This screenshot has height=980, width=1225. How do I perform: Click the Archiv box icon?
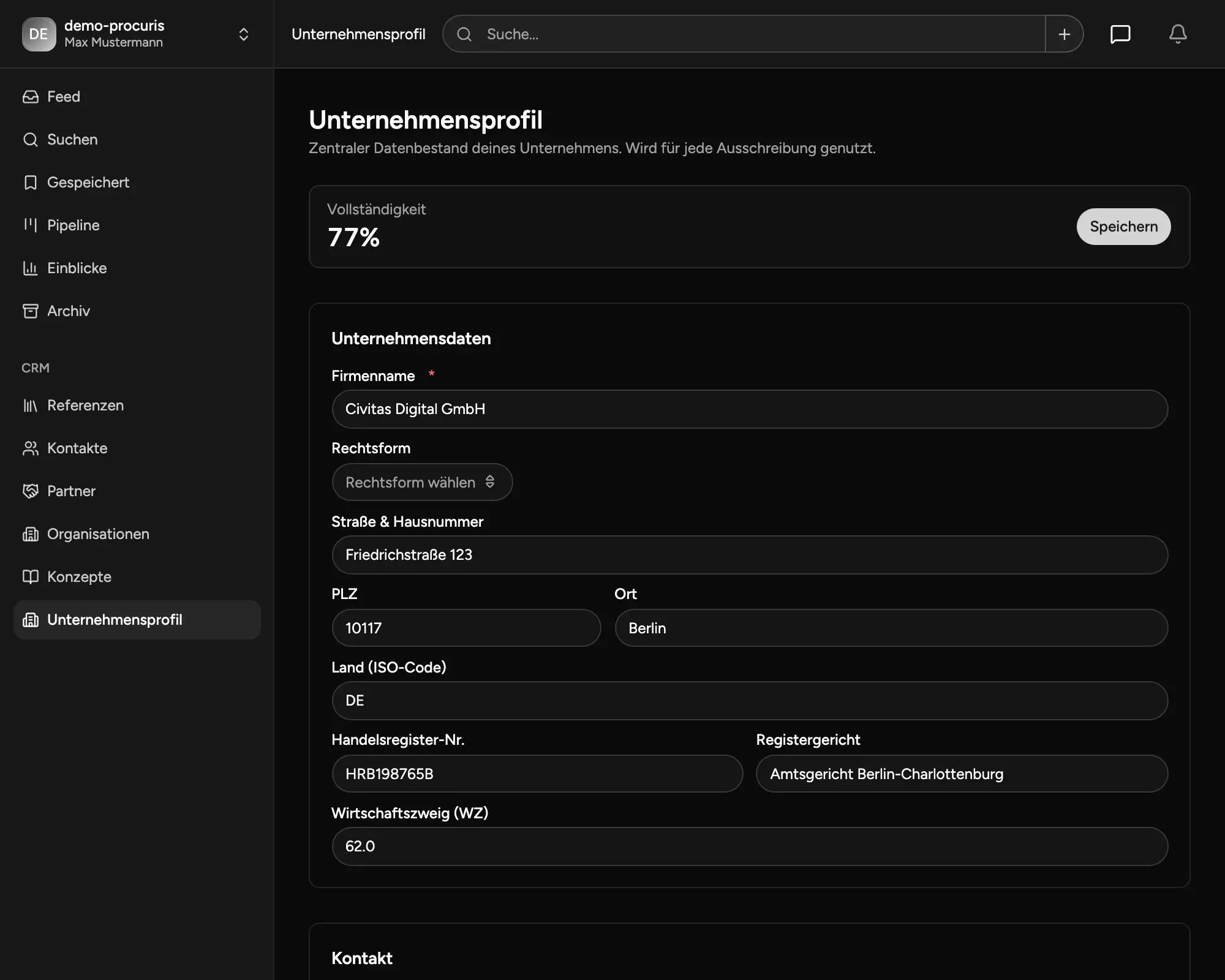(x=30, y=311)
